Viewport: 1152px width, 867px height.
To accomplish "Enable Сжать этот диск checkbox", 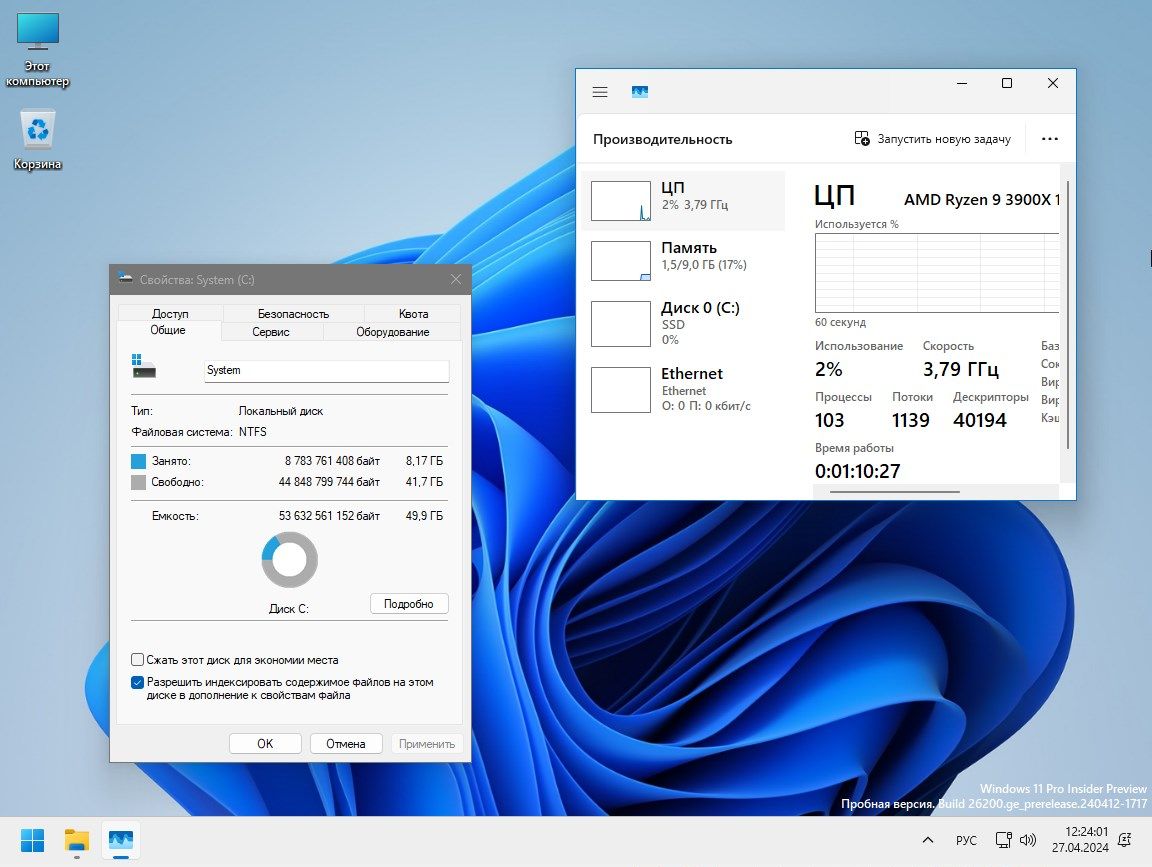I will [x=137, y=660].
